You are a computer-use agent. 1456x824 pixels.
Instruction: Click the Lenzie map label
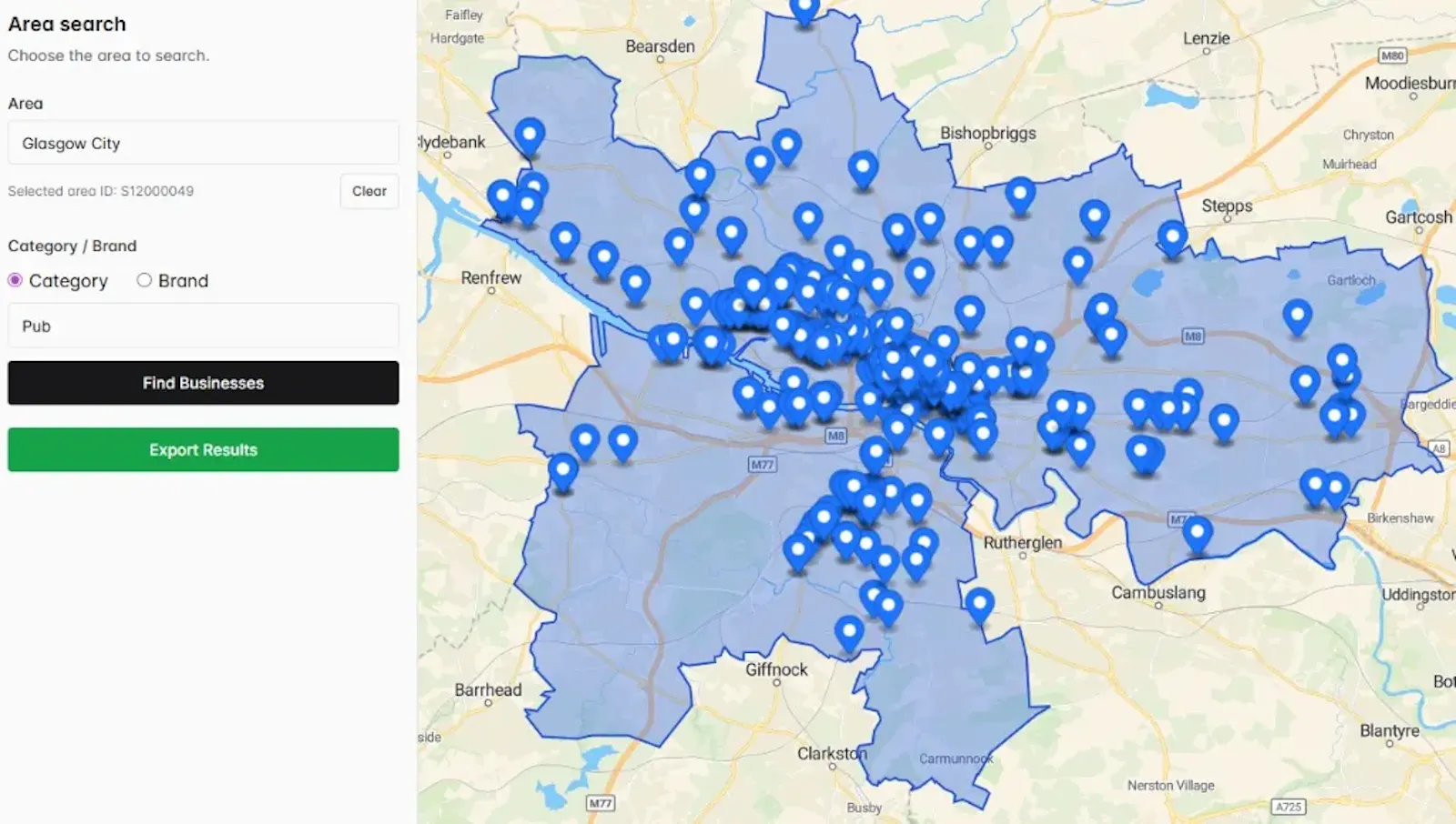[x=1207, y=38]
